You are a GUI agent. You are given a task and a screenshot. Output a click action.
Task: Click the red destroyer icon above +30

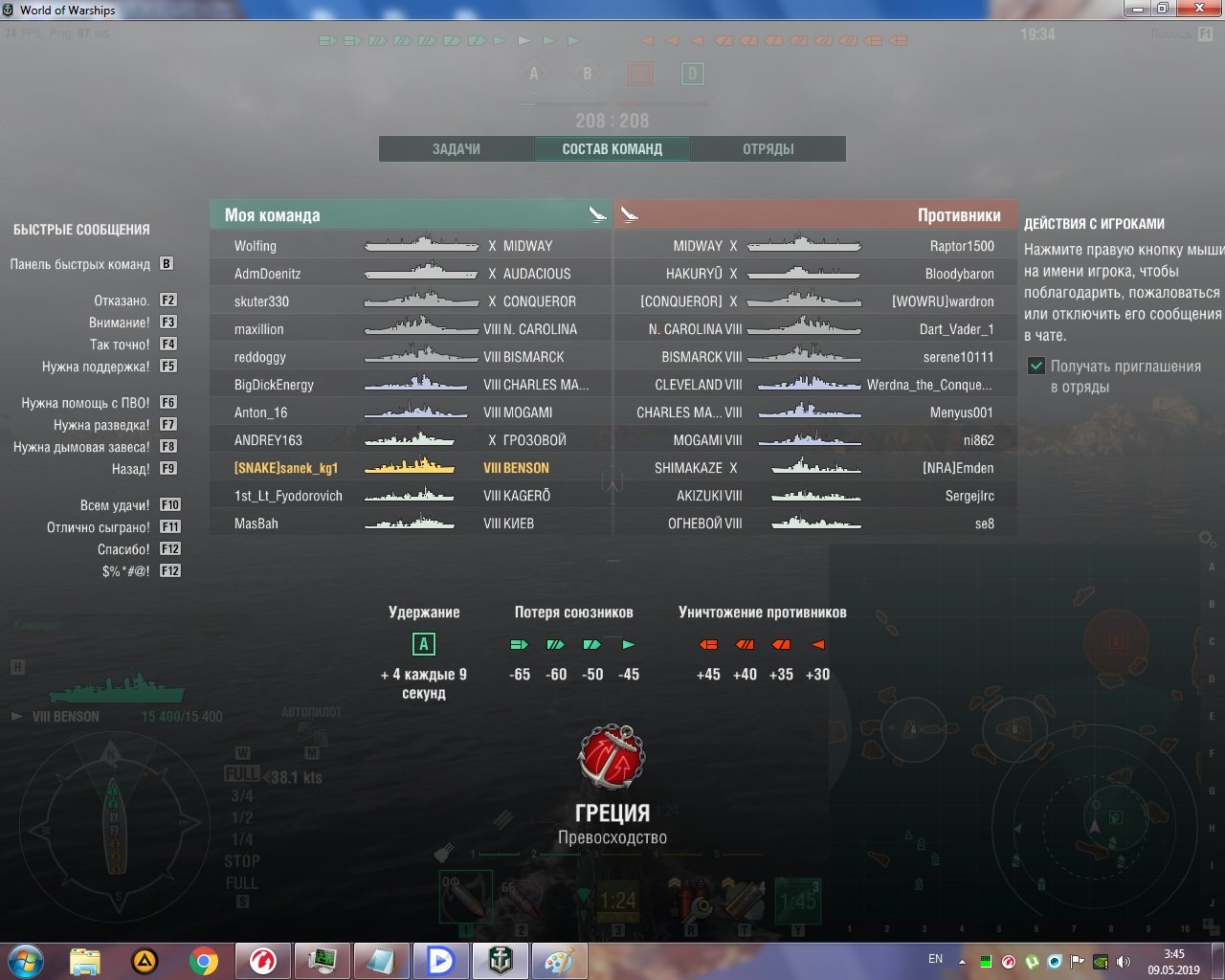818,645
